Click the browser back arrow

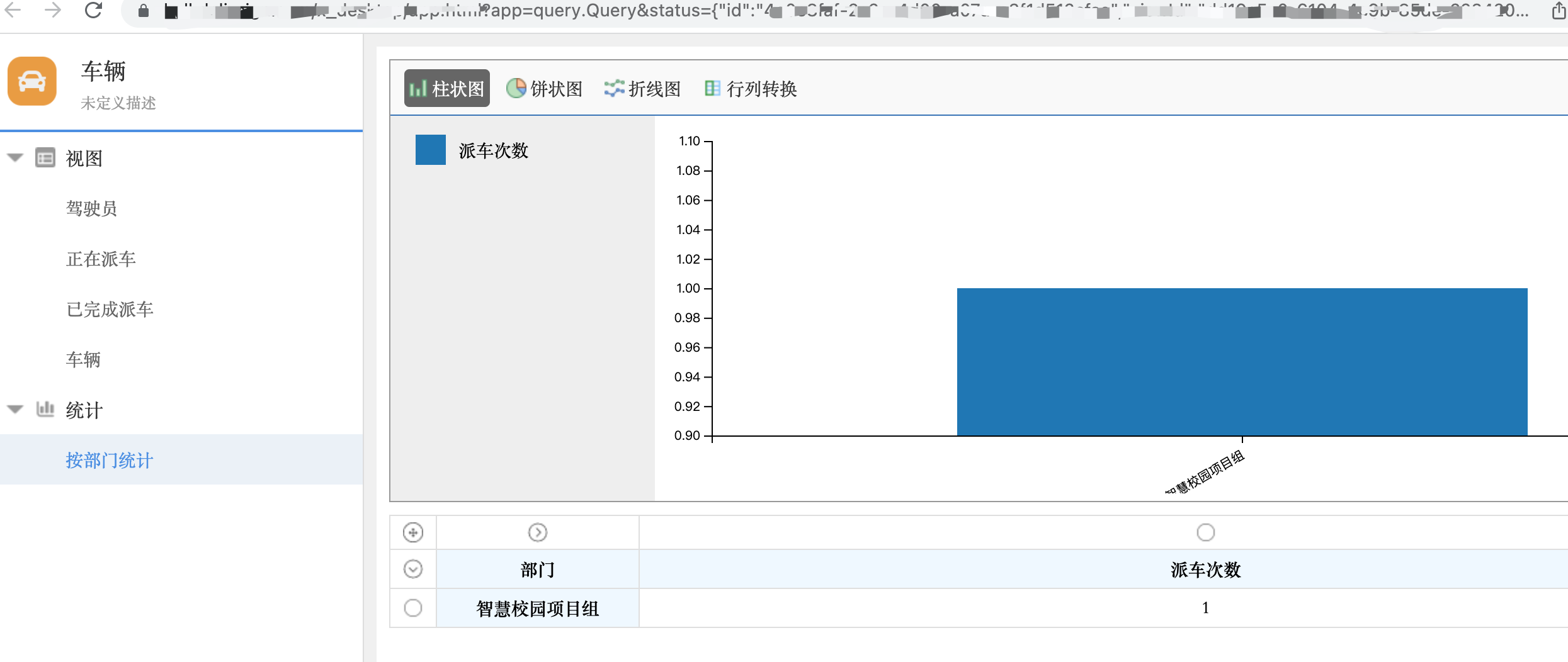(13, 10)
